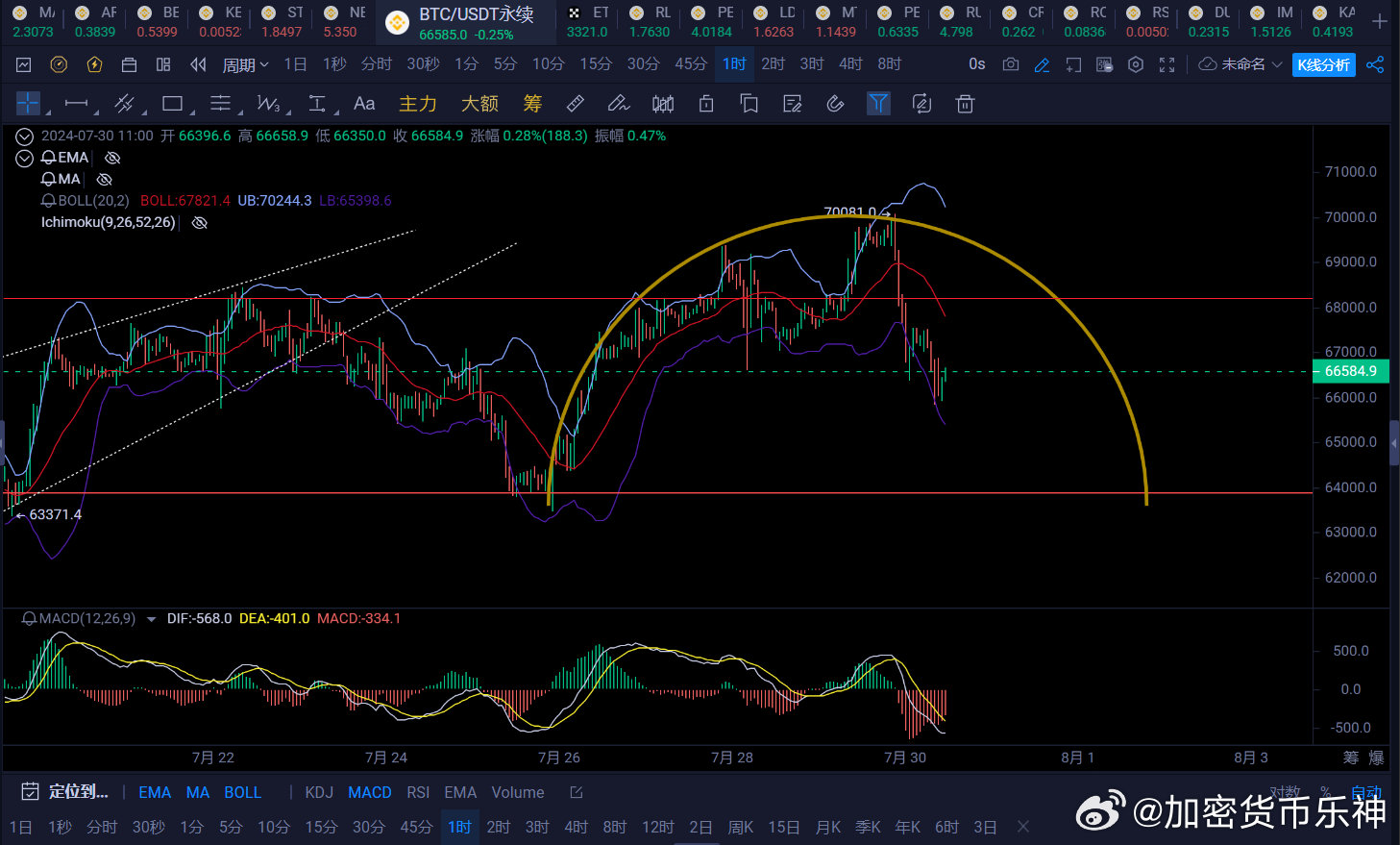Switch to the 15分 interval in top bar
The height and width of the screenshot is (845, 1400).
coord(595,63)
